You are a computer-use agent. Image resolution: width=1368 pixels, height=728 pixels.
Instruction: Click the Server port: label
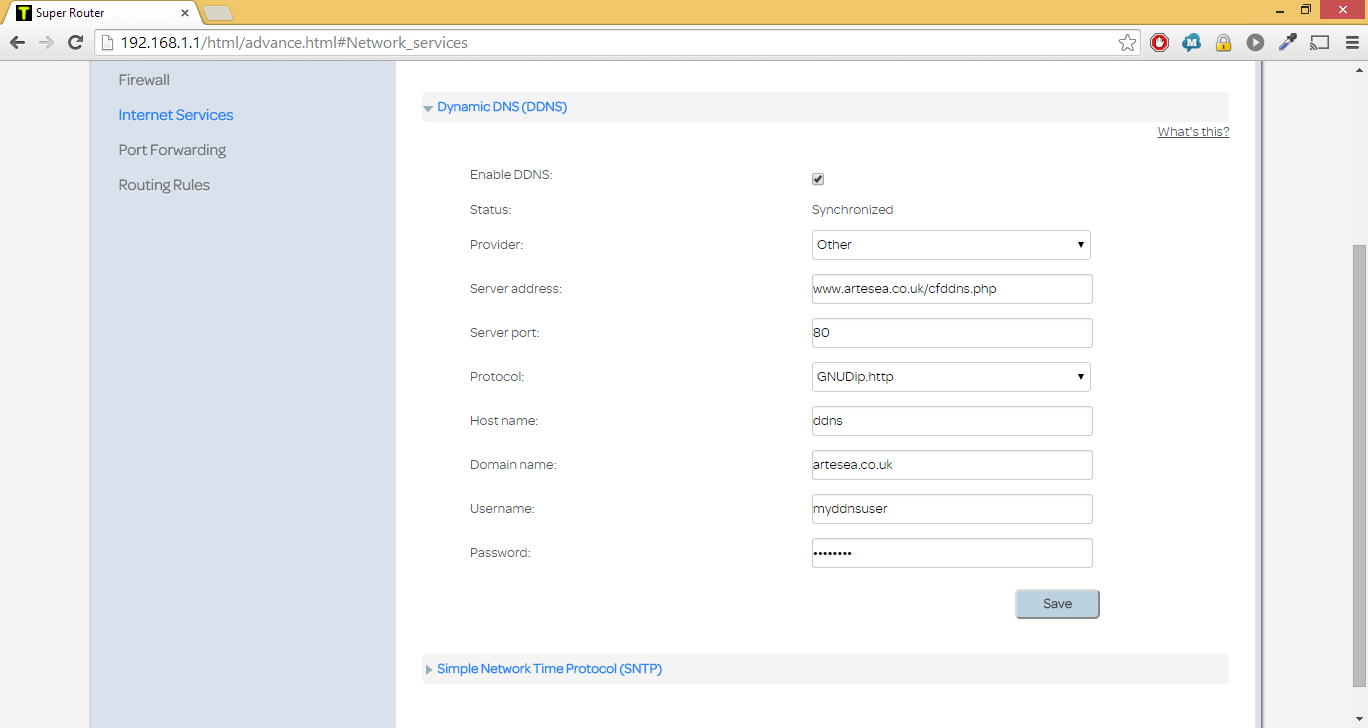505,333
